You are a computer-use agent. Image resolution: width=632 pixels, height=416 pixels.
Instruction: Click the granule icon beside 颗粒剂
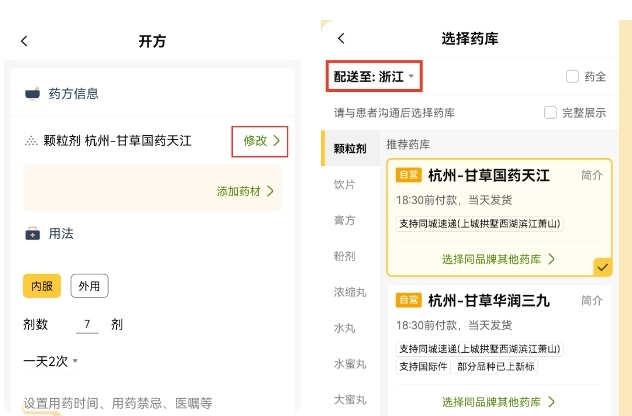click(x=32, y=141)
